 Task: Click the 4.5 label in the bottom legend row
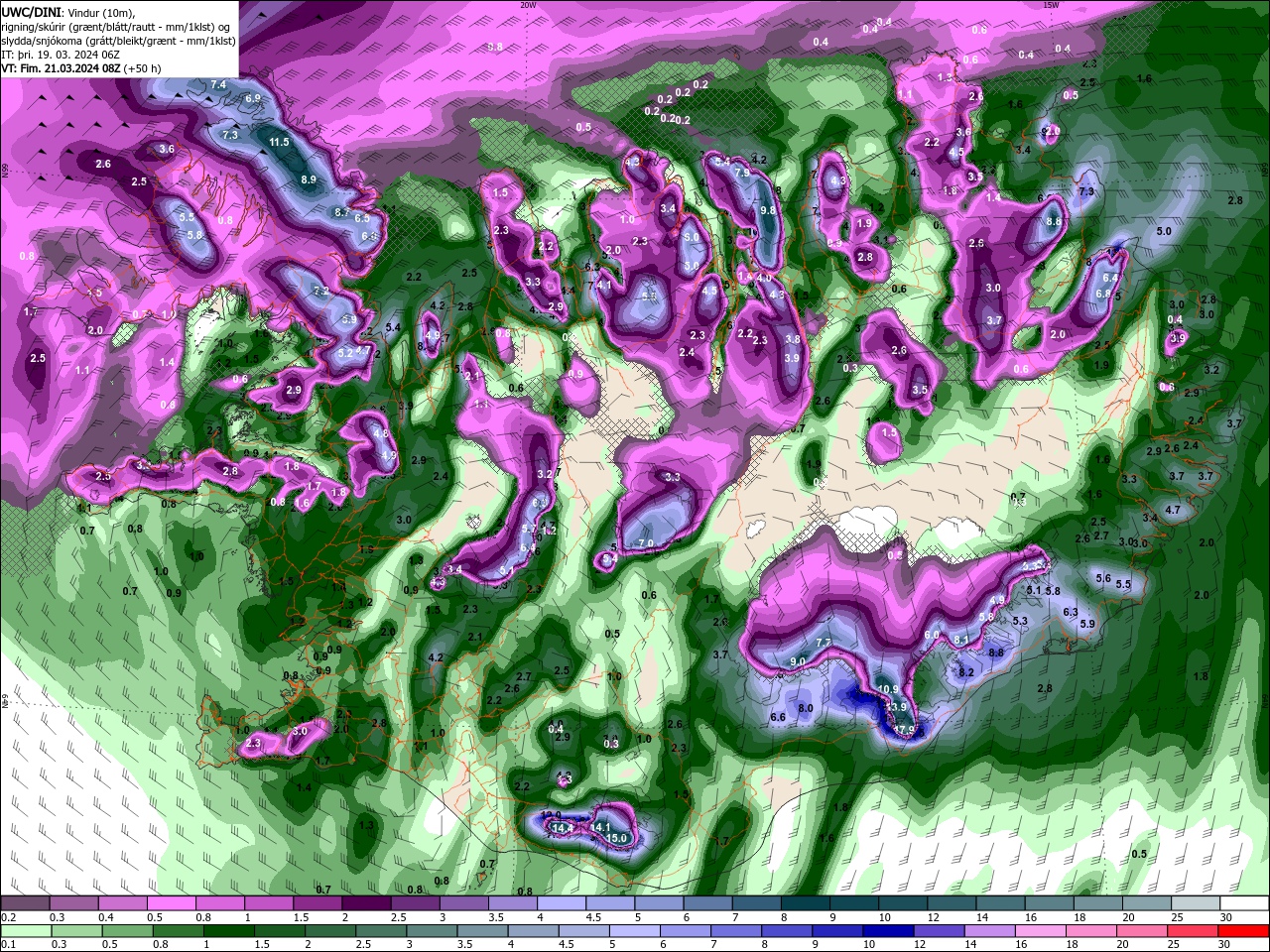566,944
